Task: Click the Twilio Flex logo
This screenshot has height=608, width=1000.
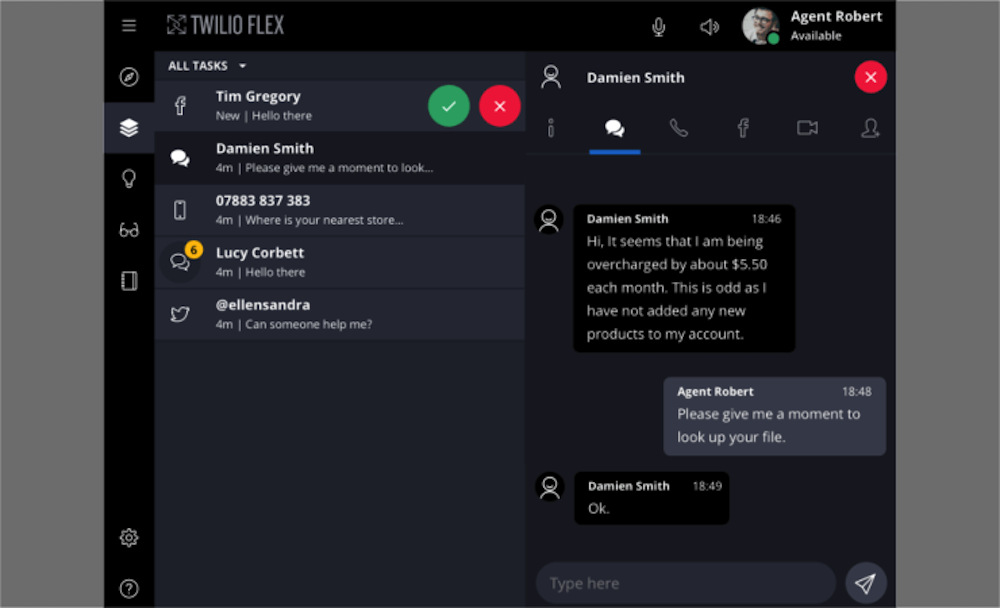Action: [225, 26]
